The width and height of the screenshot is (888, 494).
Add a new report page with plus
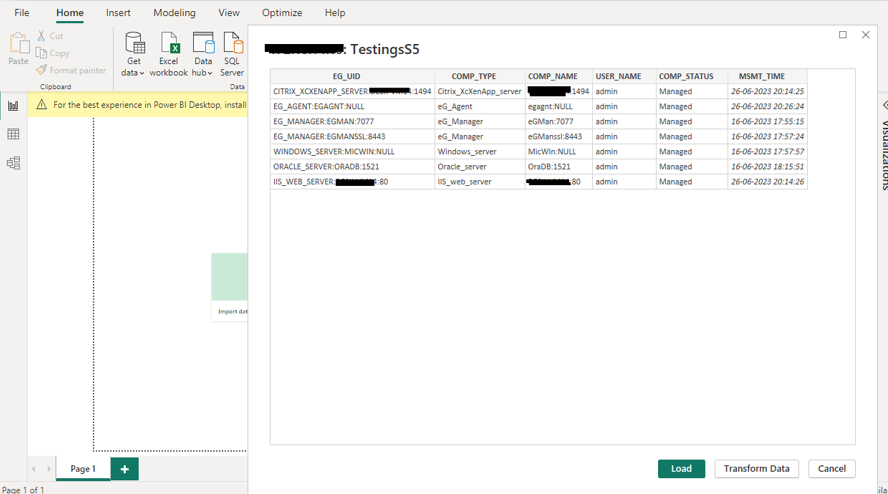tap(125, 469)
